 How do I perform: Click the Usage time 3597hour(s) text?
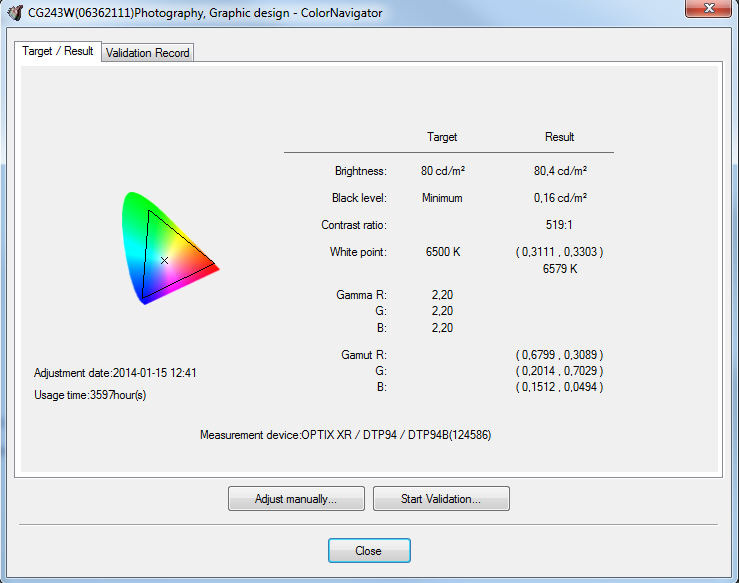click(x=90, y=395)
